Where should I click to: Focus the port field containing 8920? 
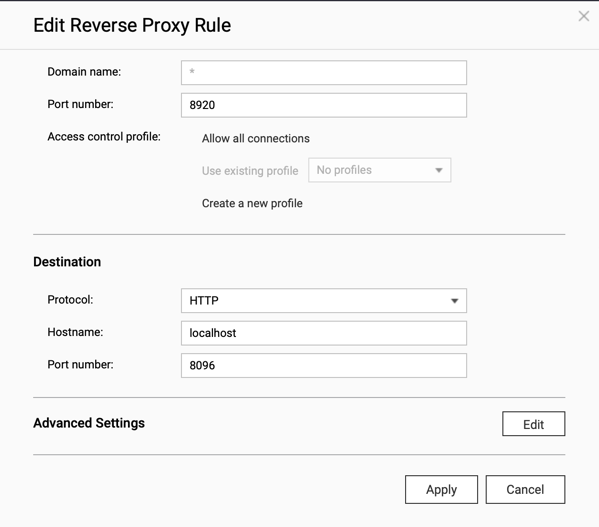pyautogui.click(x=324, y=105)
